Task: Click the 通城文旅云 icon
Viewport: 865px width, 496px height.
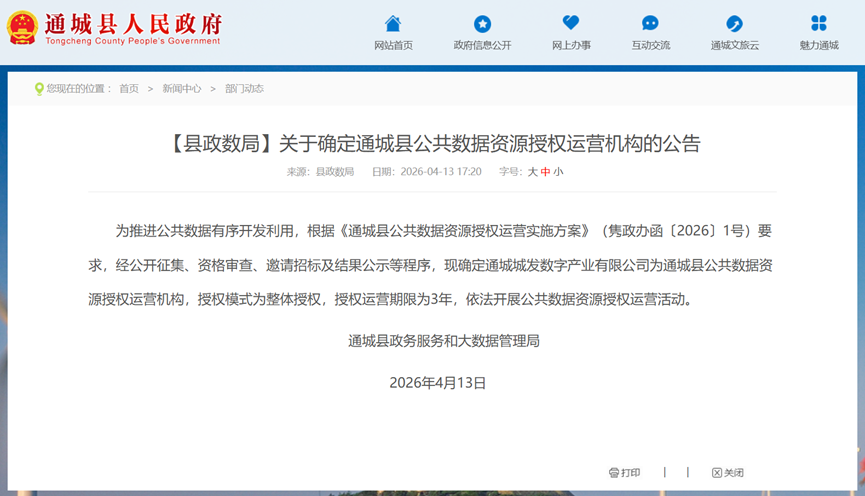Action: tap(734, 23)
